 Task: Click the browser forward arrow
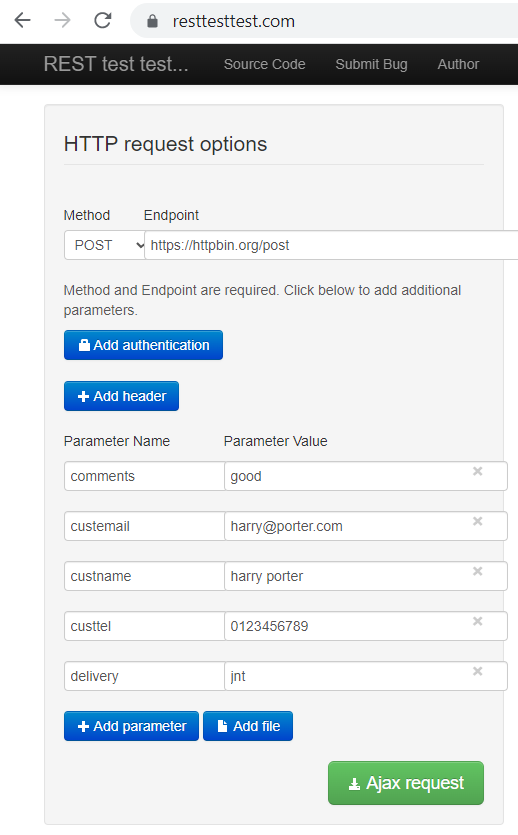click(62, 21)
